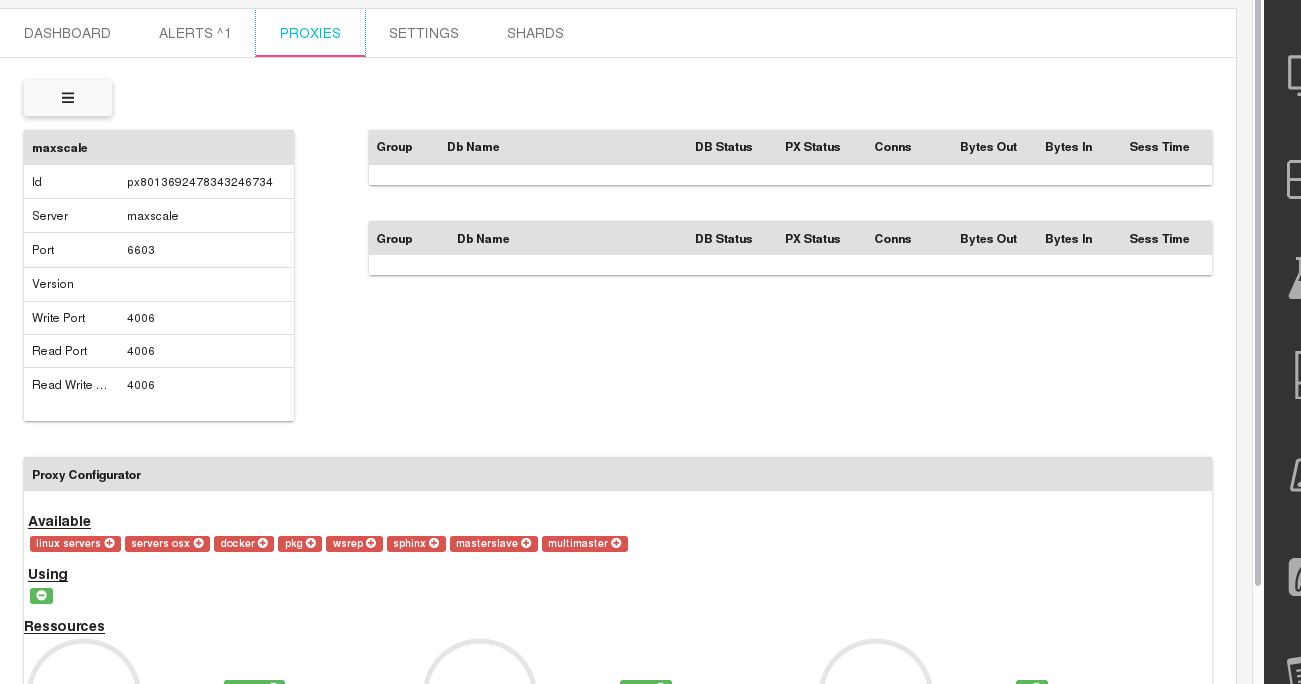Click the Port value 6603
The height and width of the screenshot is (684, 1301).
pyautogui.click(x=141, y=250)
